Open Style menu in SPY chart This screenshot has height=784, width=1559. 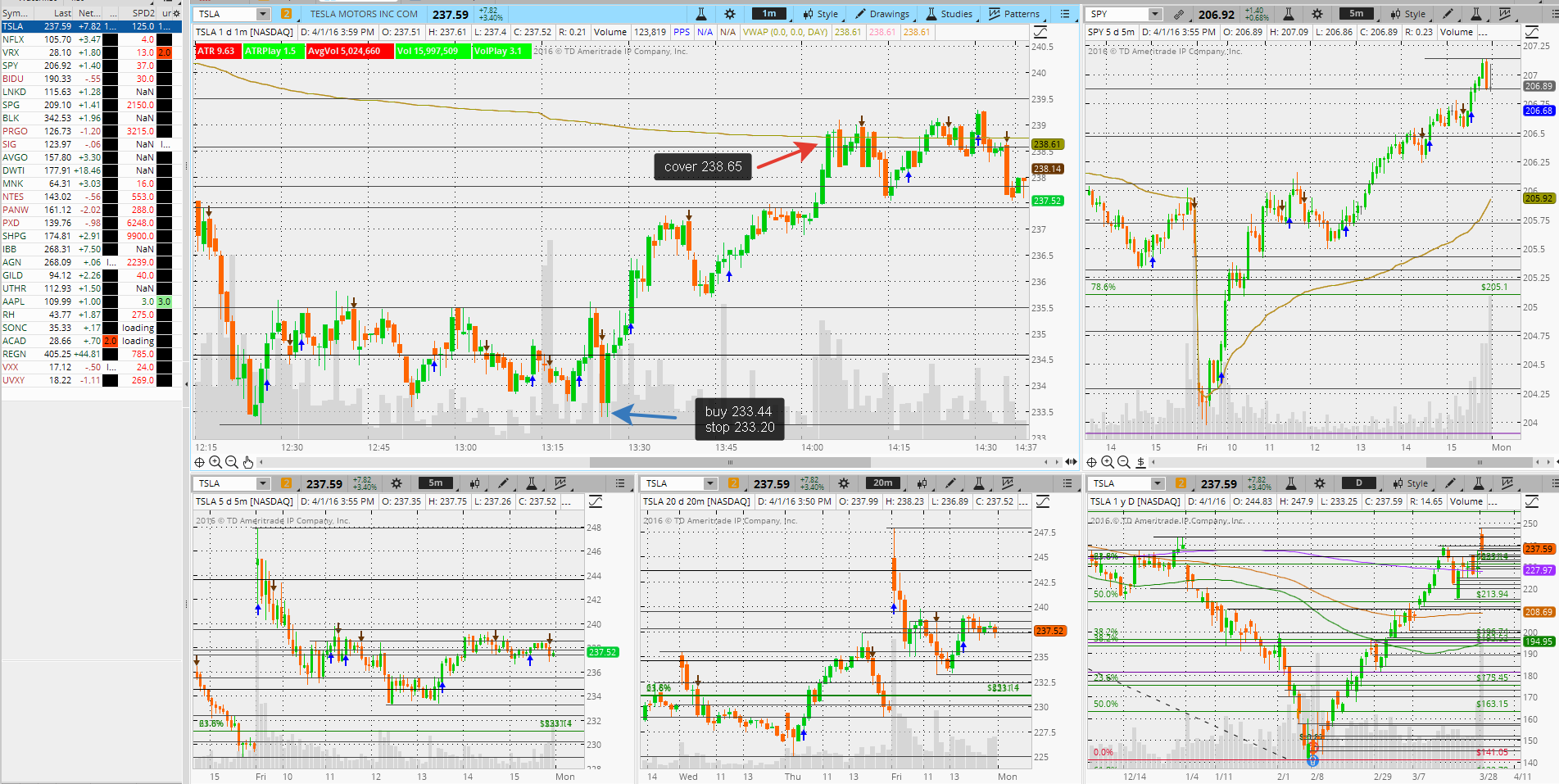coord(1407,14)
